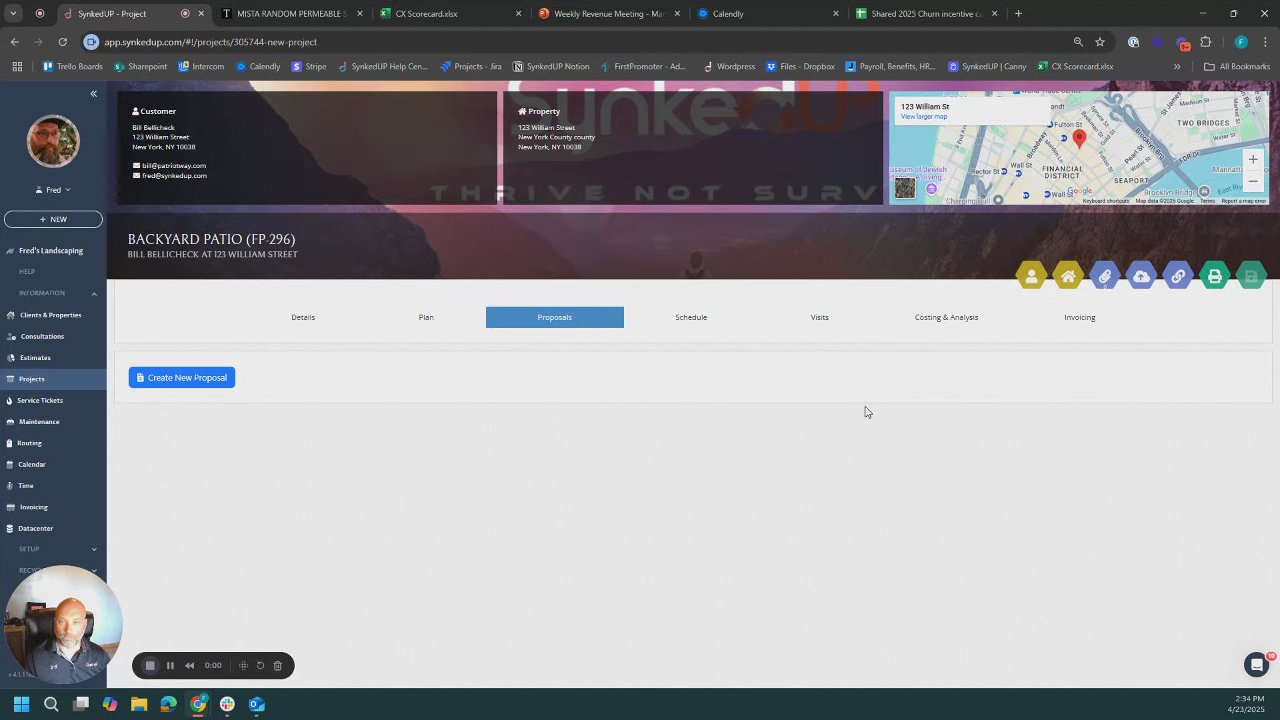1280x720 pixels.
Task: Open Slack from the taskbar
Action: pyautogui.click(x=227, y=704)
